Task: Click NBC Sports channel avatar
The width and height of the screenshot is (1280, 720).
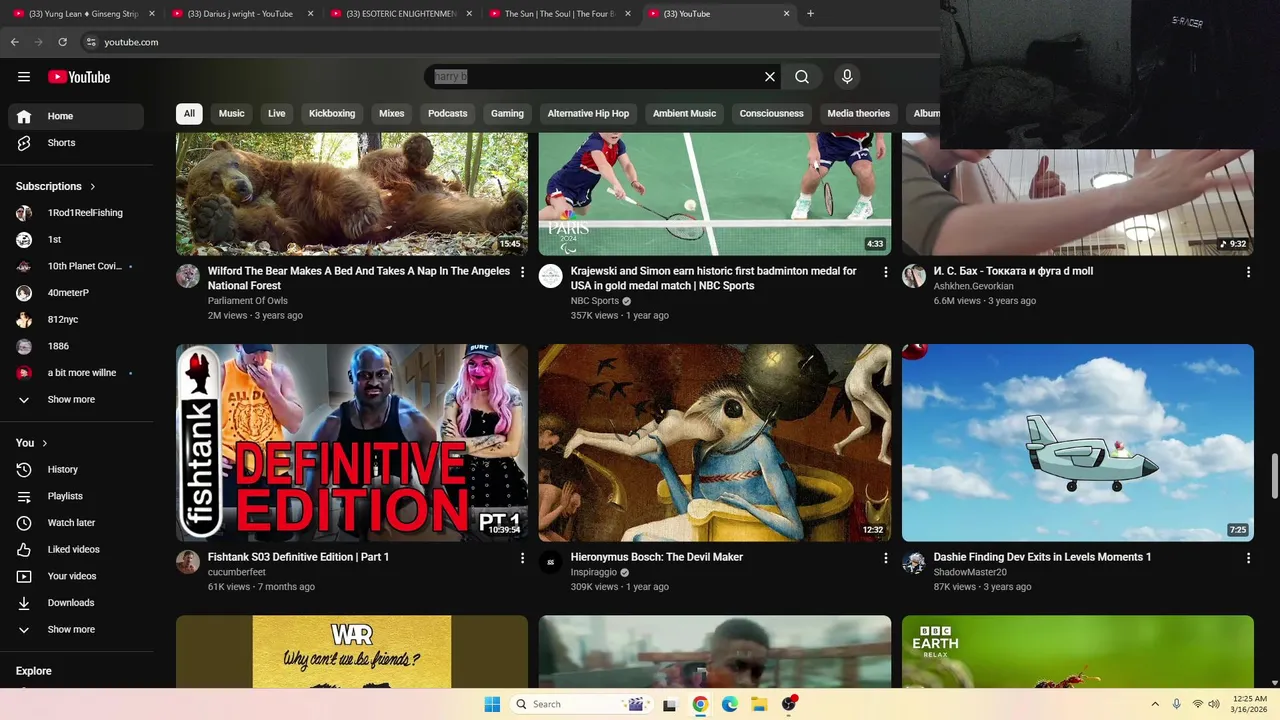Action: pos(551,276)
